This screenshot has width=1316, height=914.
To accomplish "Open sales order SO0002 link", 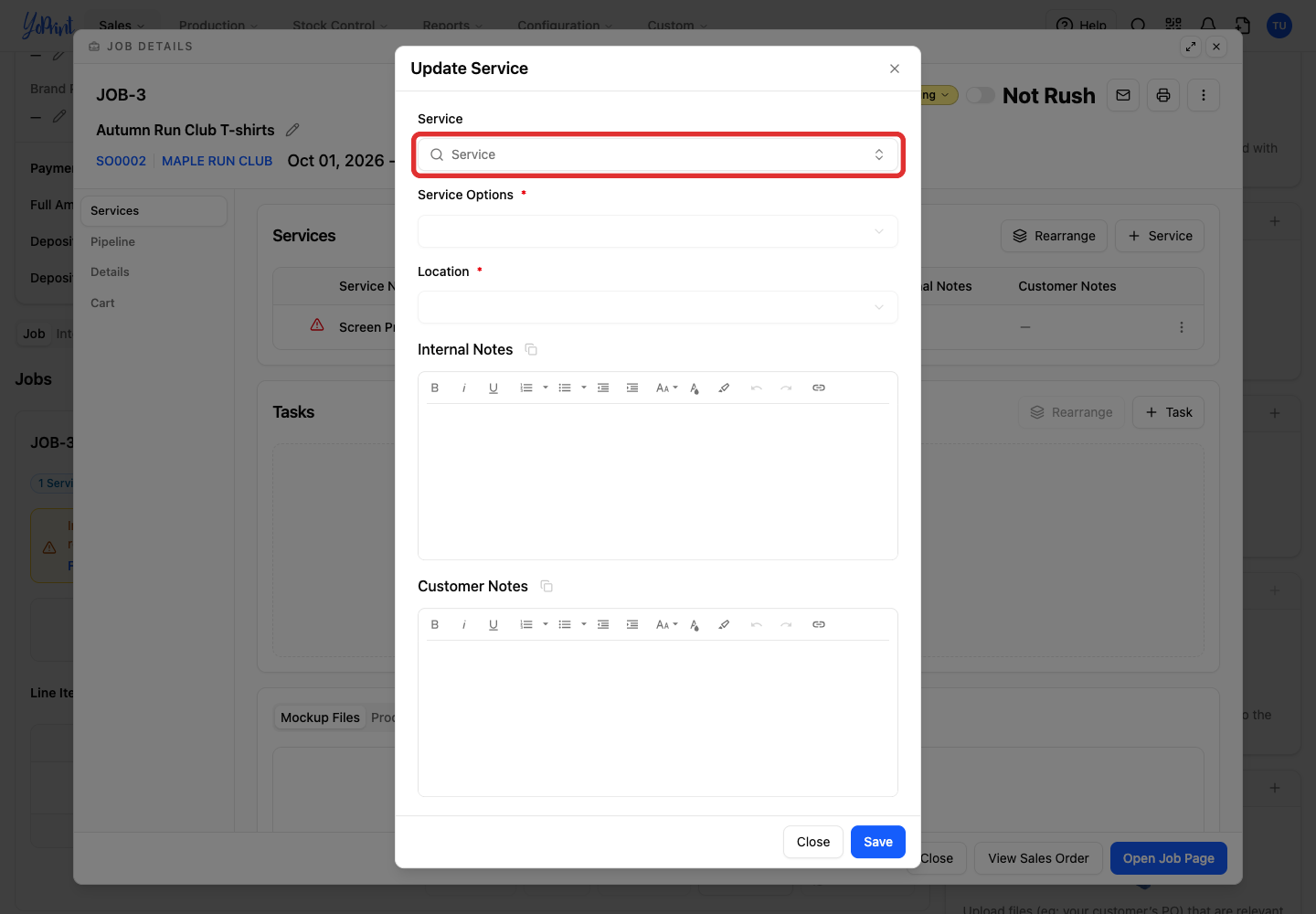I will coord(121,161).
